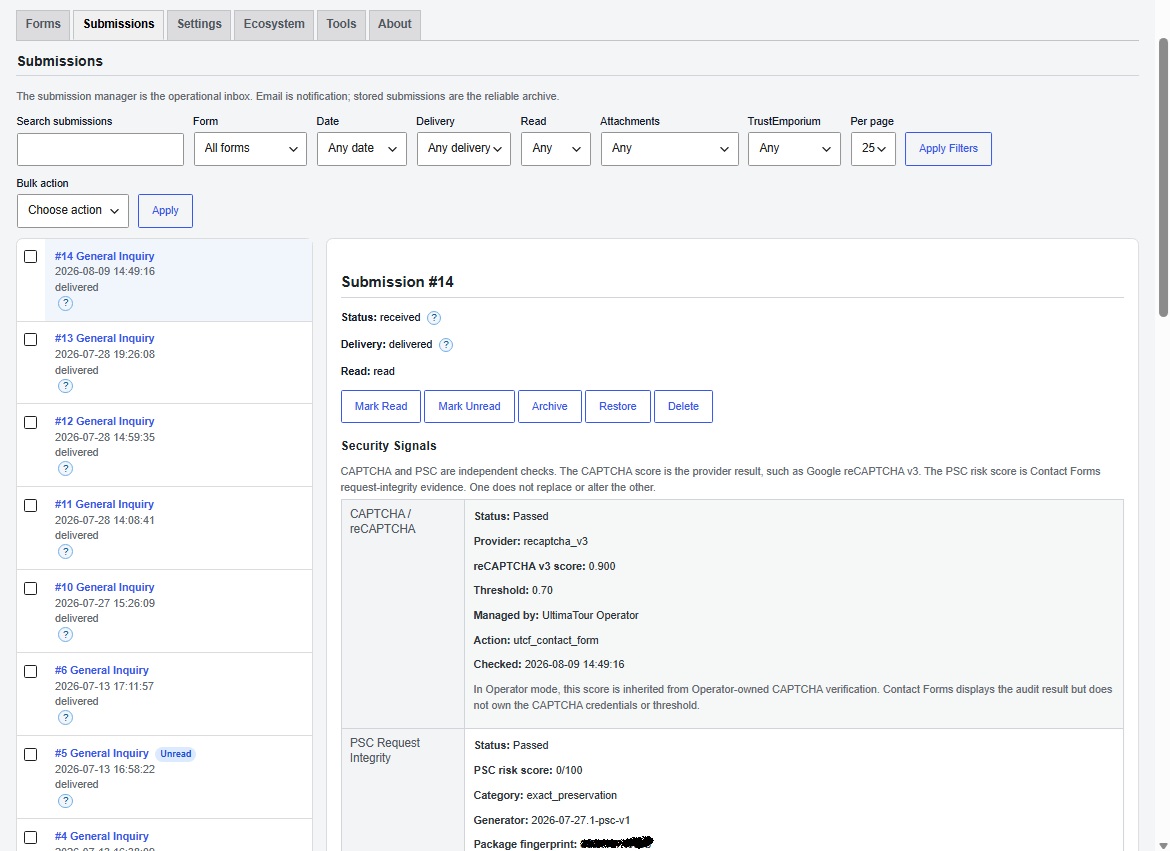Open the Settings tab

coord(199,24)
